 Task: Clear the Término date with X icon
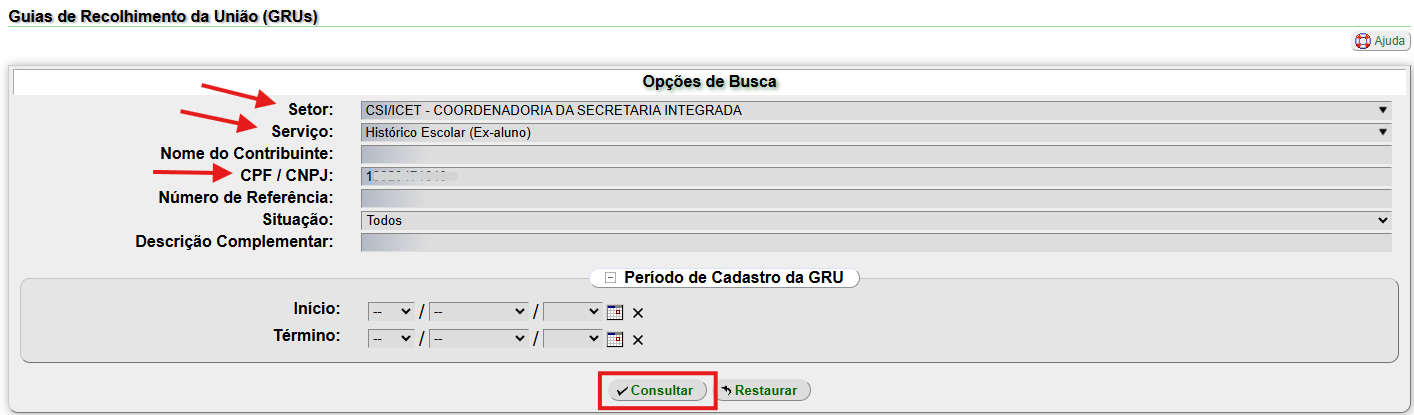638,340
